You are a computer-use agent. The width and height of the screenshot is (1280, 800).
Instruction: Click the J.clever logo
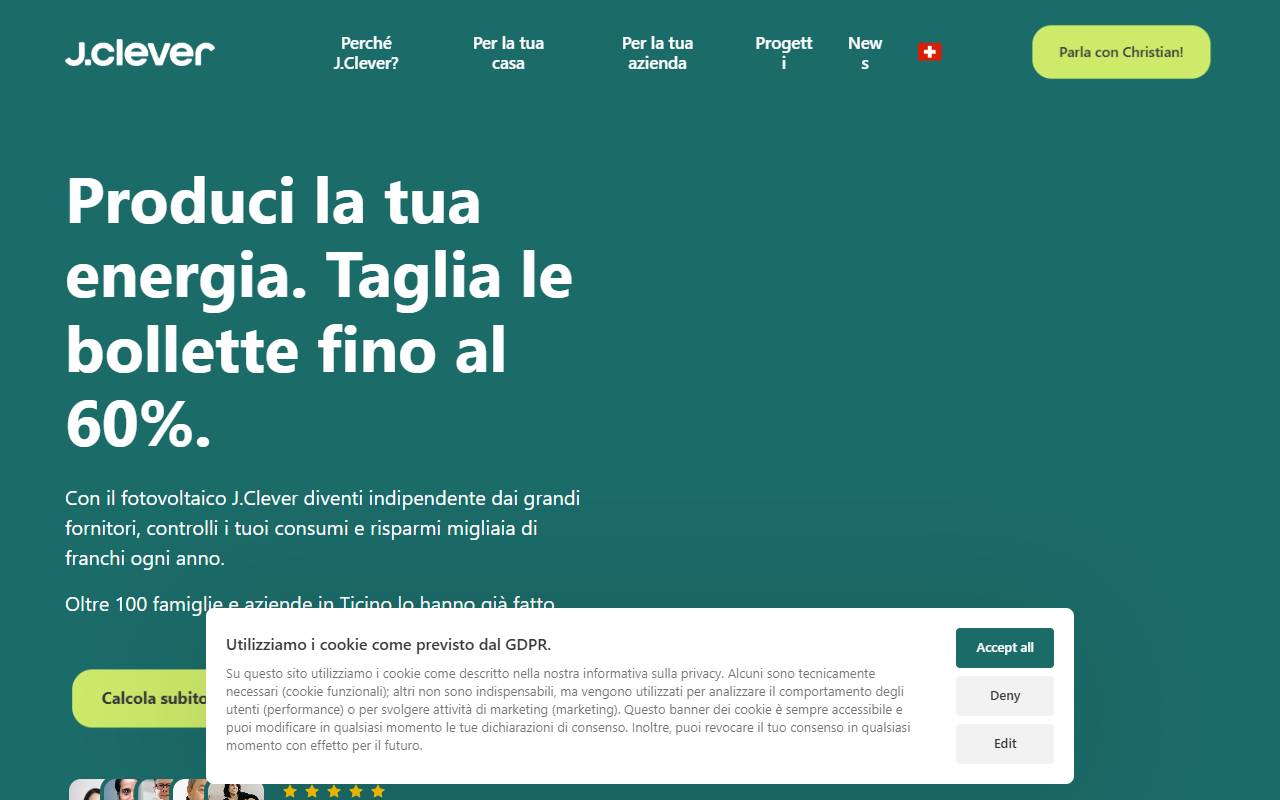(x=140, y=53)
